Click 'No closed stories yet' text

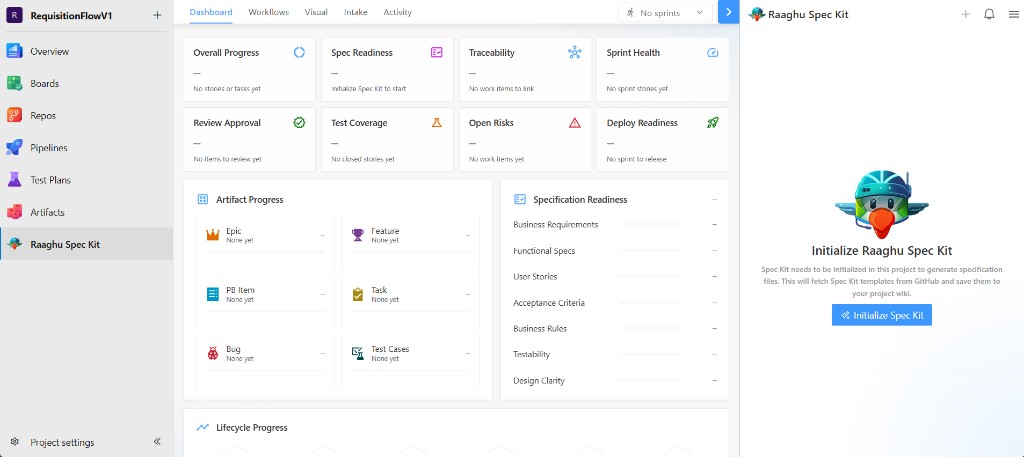pos(362,159)
